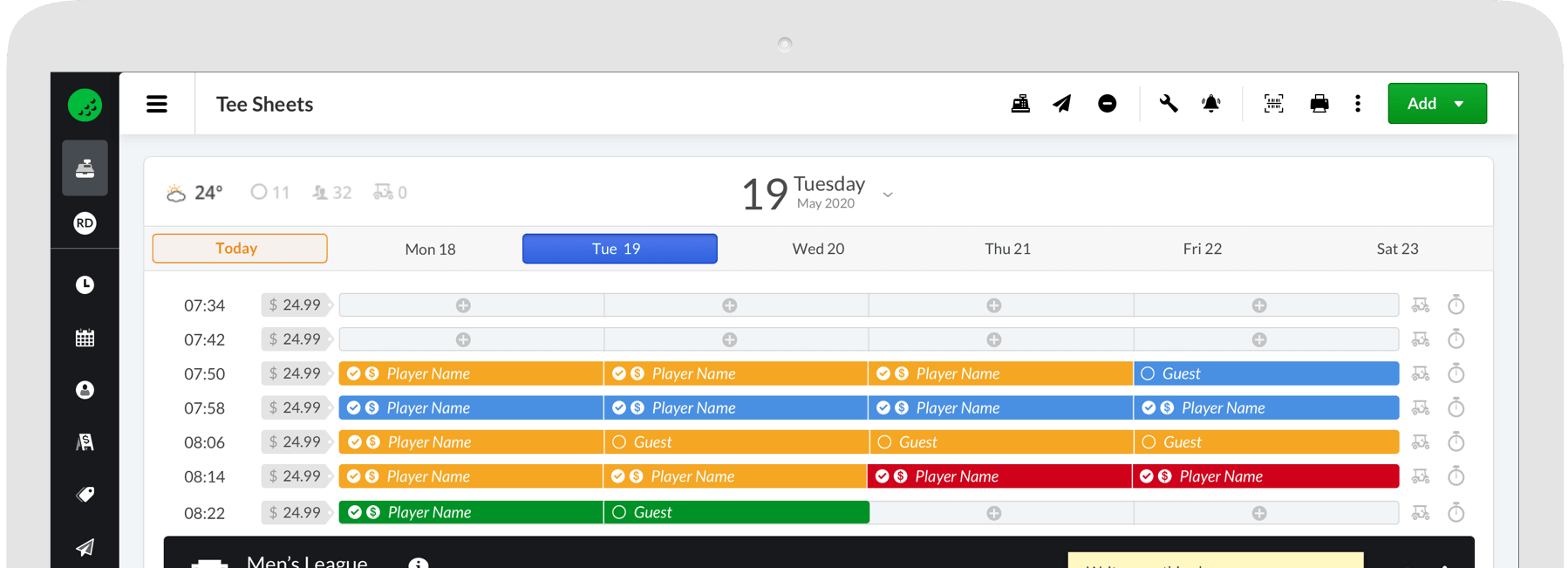
Task: Open the date picker chevron beside Tuesday
Action: coord(888,195)
